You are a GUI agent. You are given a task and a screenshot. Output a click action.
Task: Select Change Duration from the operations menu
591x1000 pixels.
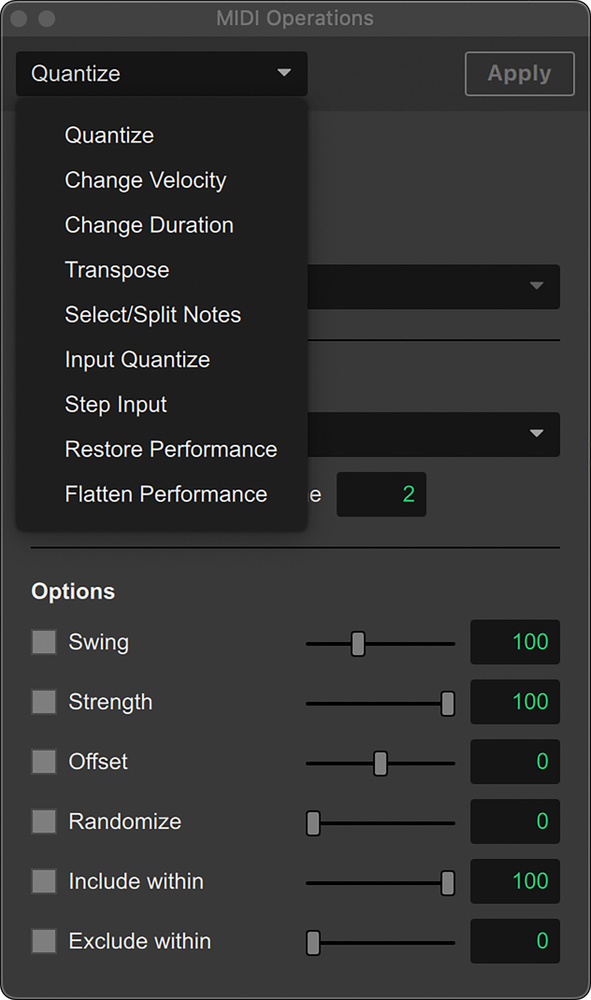point(148,225)
